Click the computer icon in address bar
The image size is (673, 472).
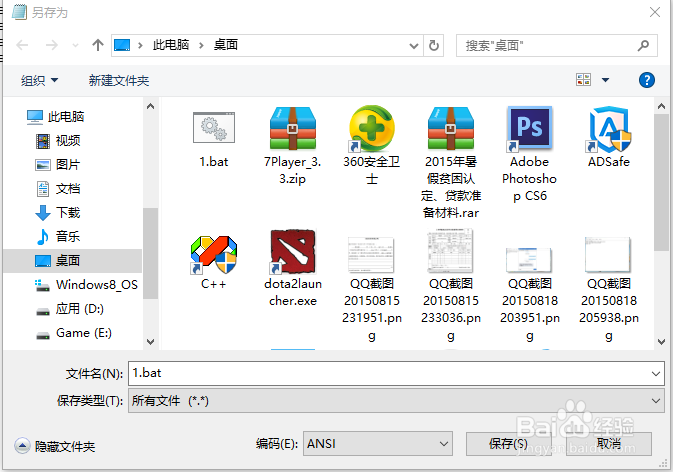[122, 45]
